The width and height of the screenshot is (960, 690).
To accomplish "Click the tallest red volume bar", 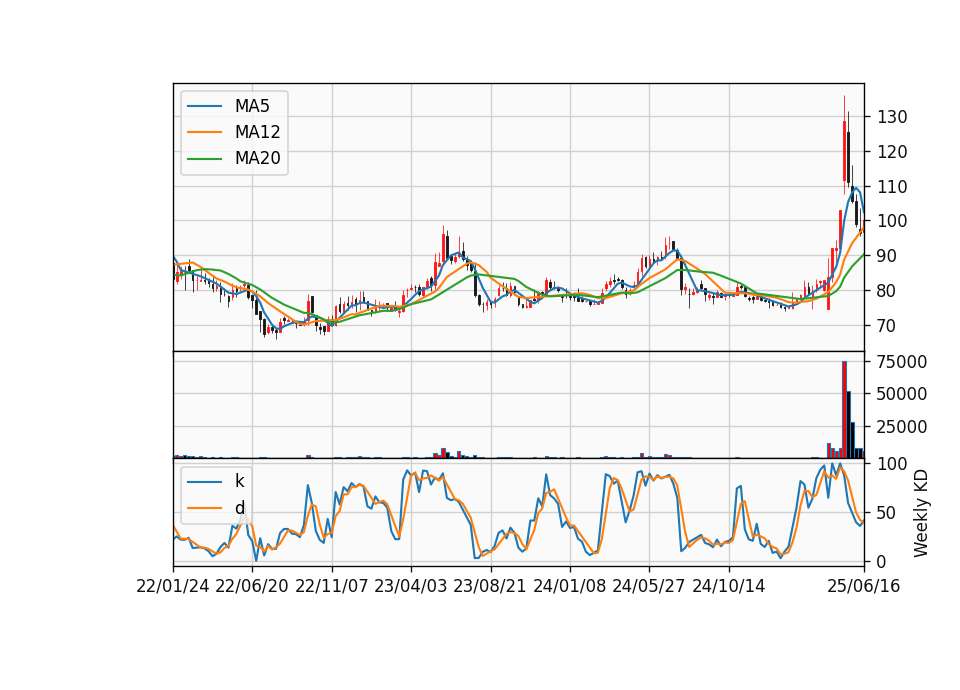I will [x=844, y=410].
